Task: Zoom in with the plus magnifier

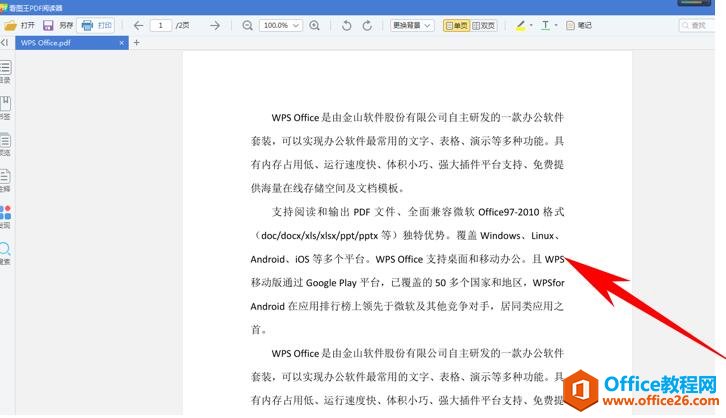Action: pyautogui.click(x=314, y=25)
